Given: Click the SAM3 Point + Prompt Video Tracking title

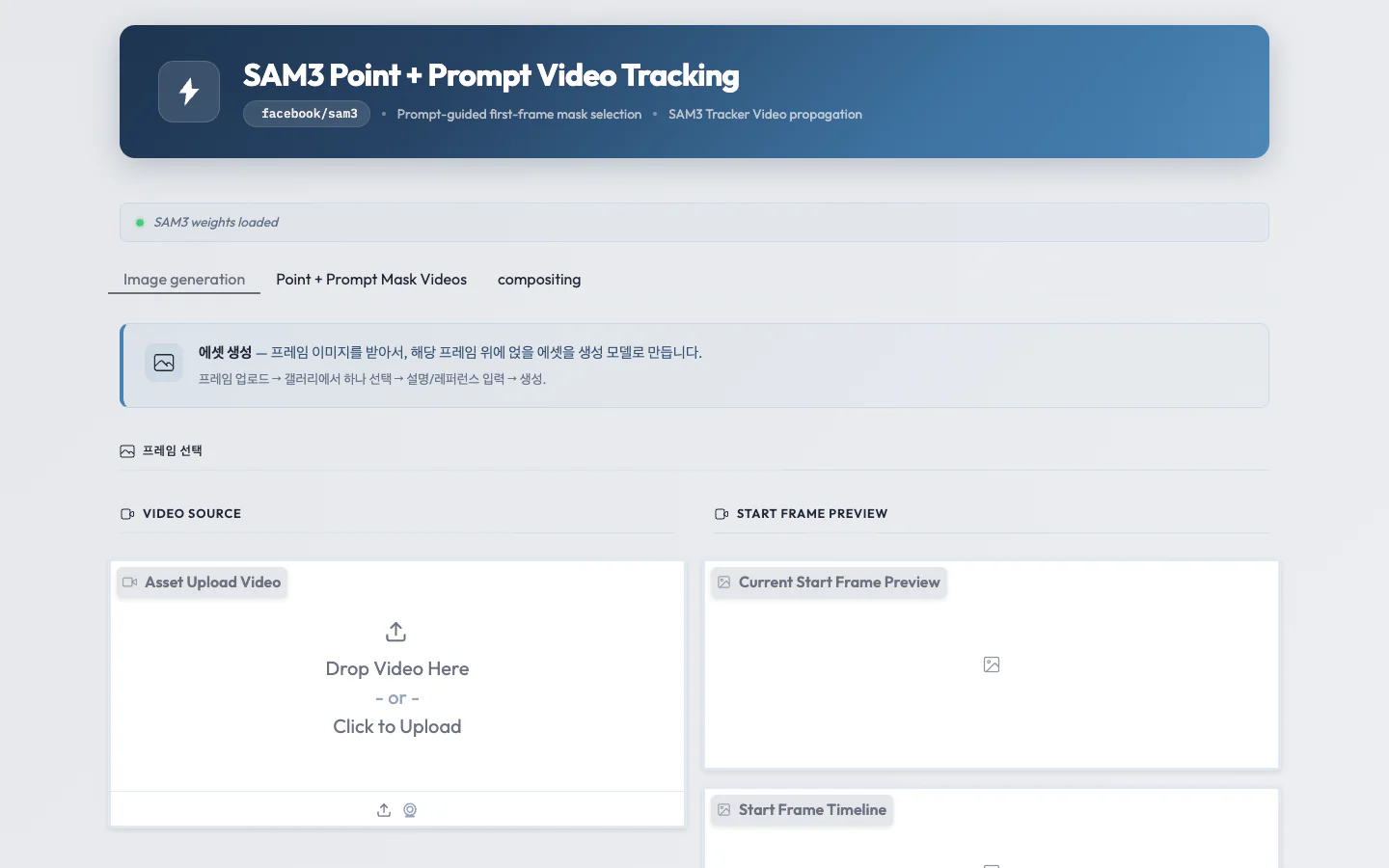Looking at the screenshot, I should coord(491,75).
